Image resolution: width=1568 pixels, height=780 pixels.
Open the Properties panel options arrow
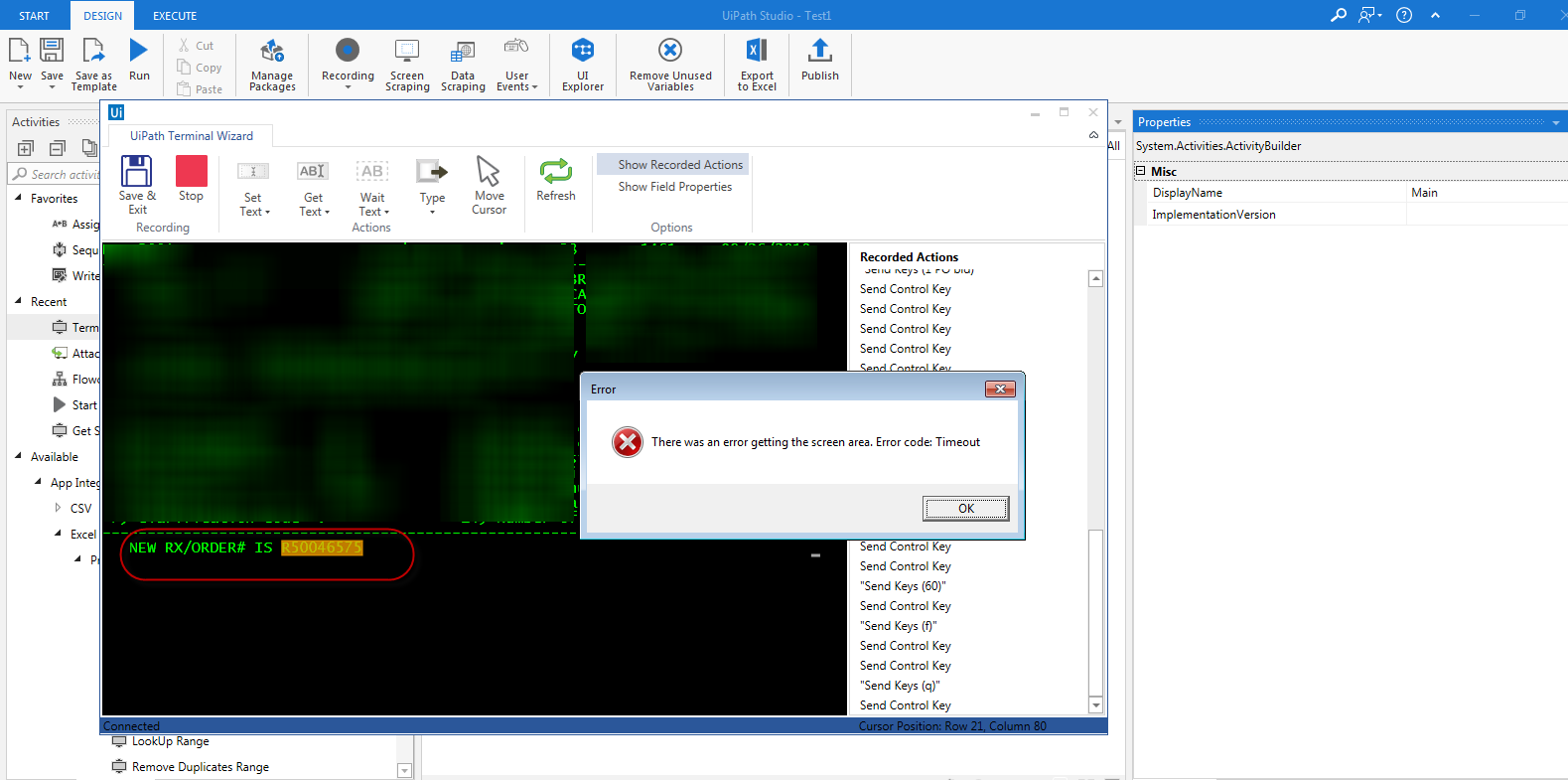click(x=1555, y=122)
